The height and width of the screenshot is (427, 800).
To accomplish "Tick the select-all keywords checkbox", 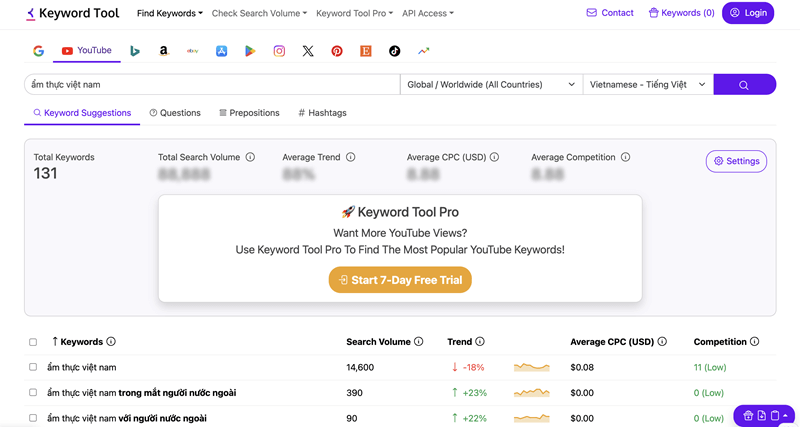I will 33,342.
